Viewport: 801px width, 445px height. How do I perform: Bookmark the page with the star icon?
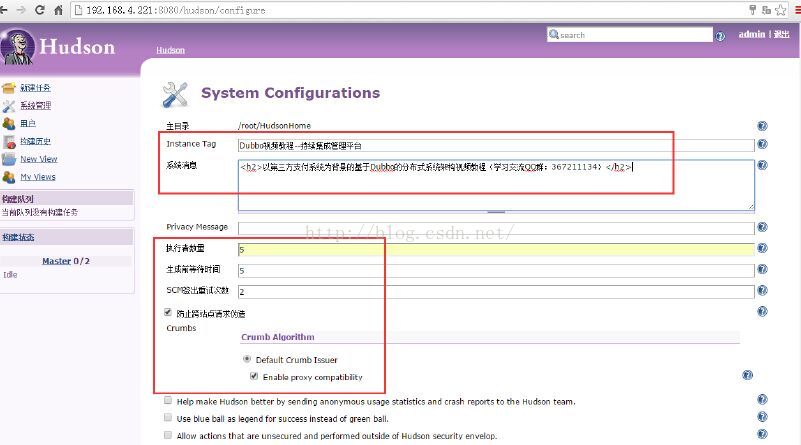781,10
